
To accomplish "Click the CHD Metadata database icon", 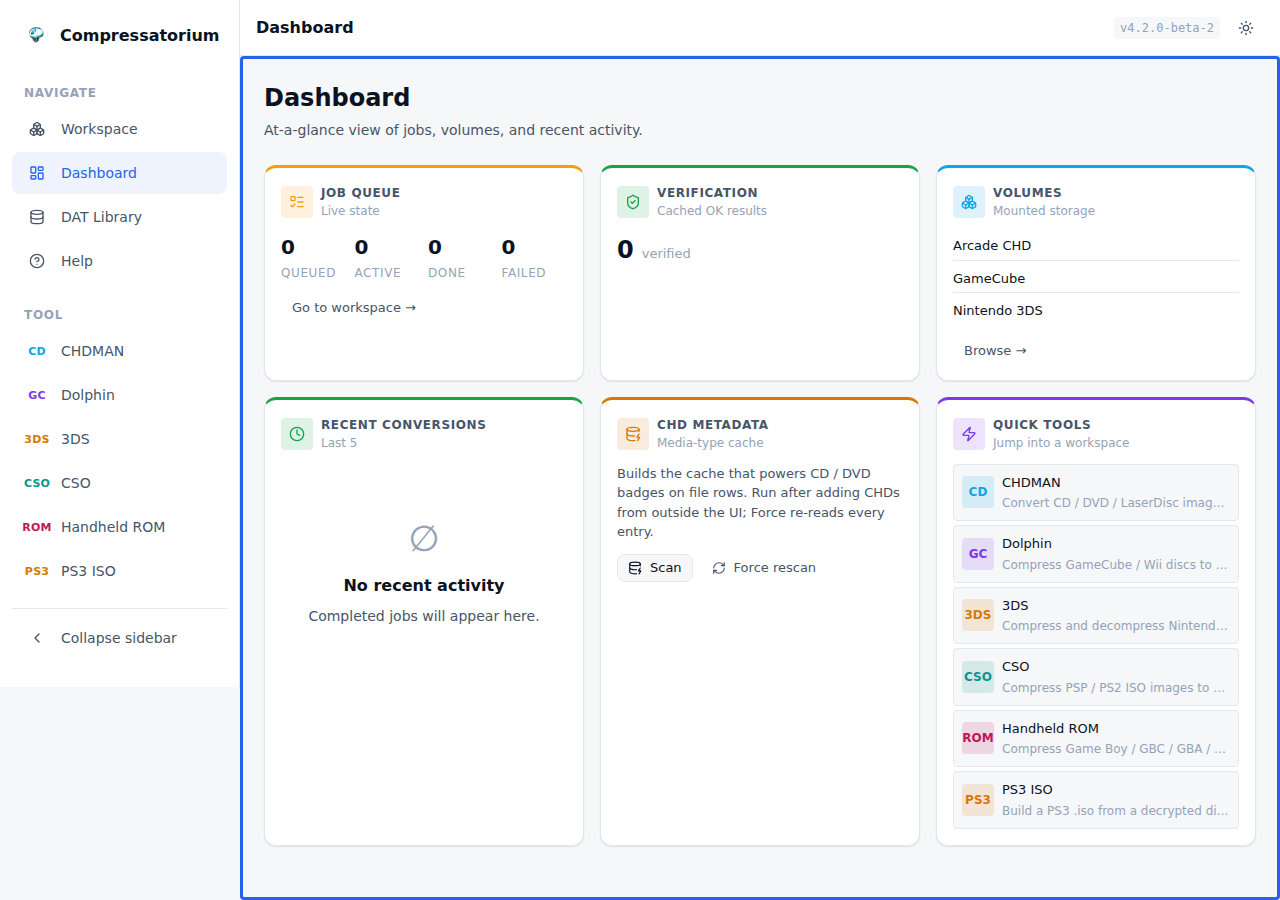I will pos(633,434).
